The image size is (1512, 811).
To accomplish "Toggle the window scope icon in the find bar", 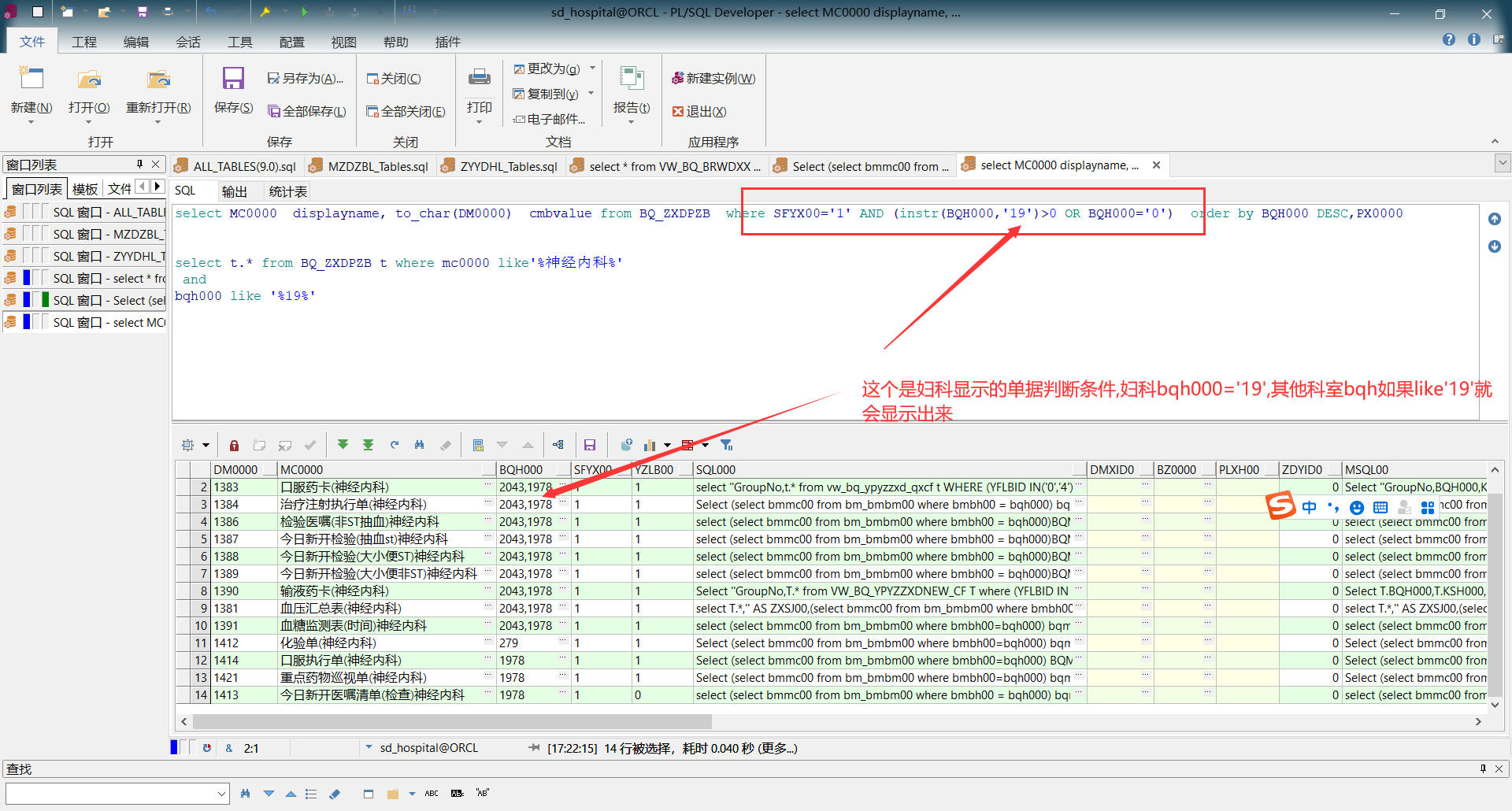I will 368,794.
